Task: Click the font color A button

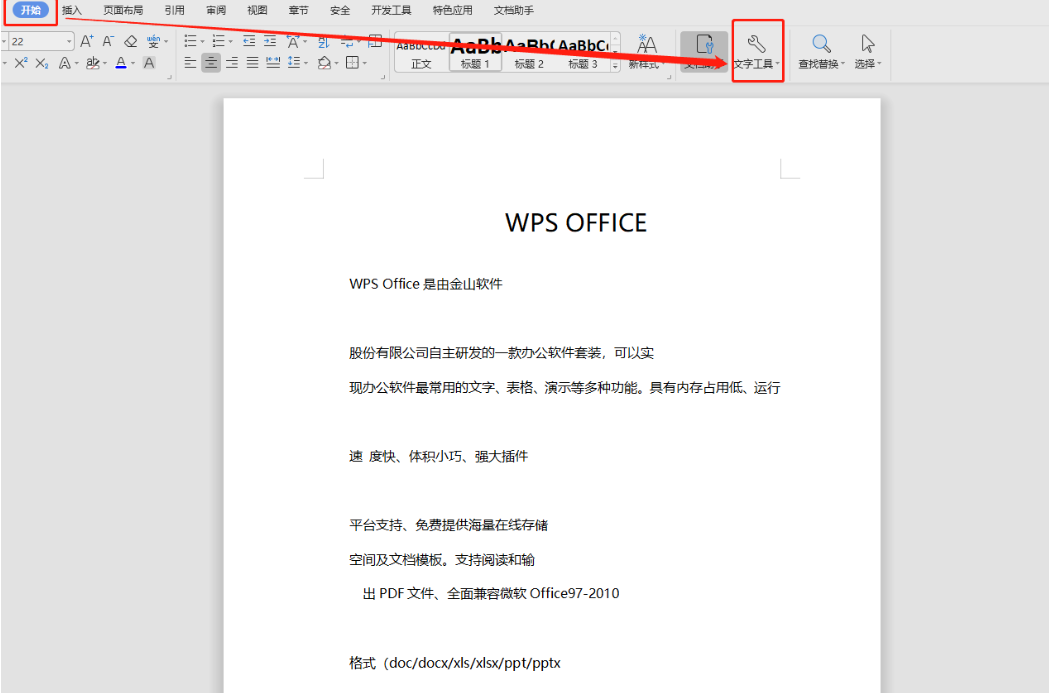Action: 120,63
